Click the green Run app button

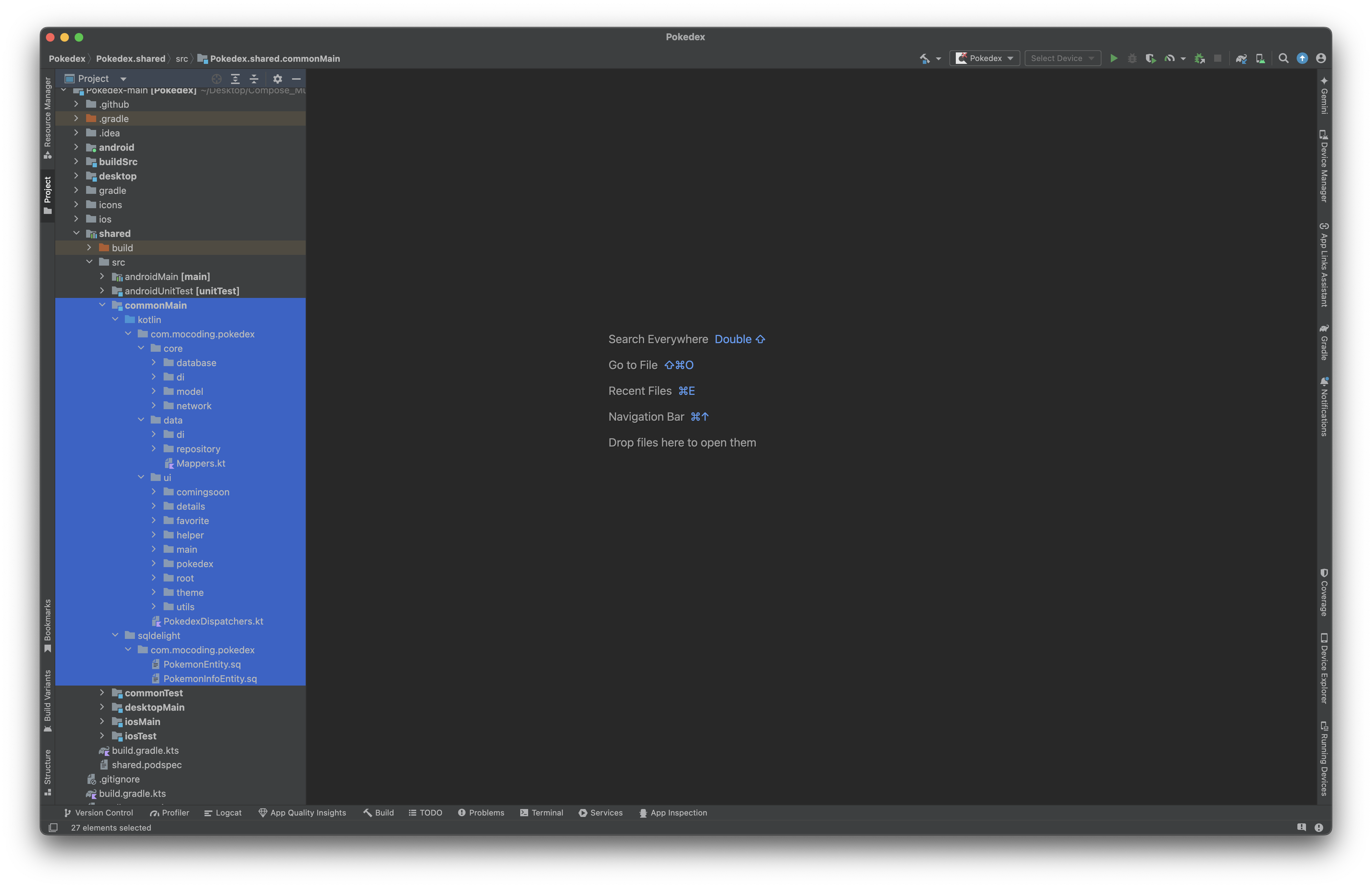1113,58
